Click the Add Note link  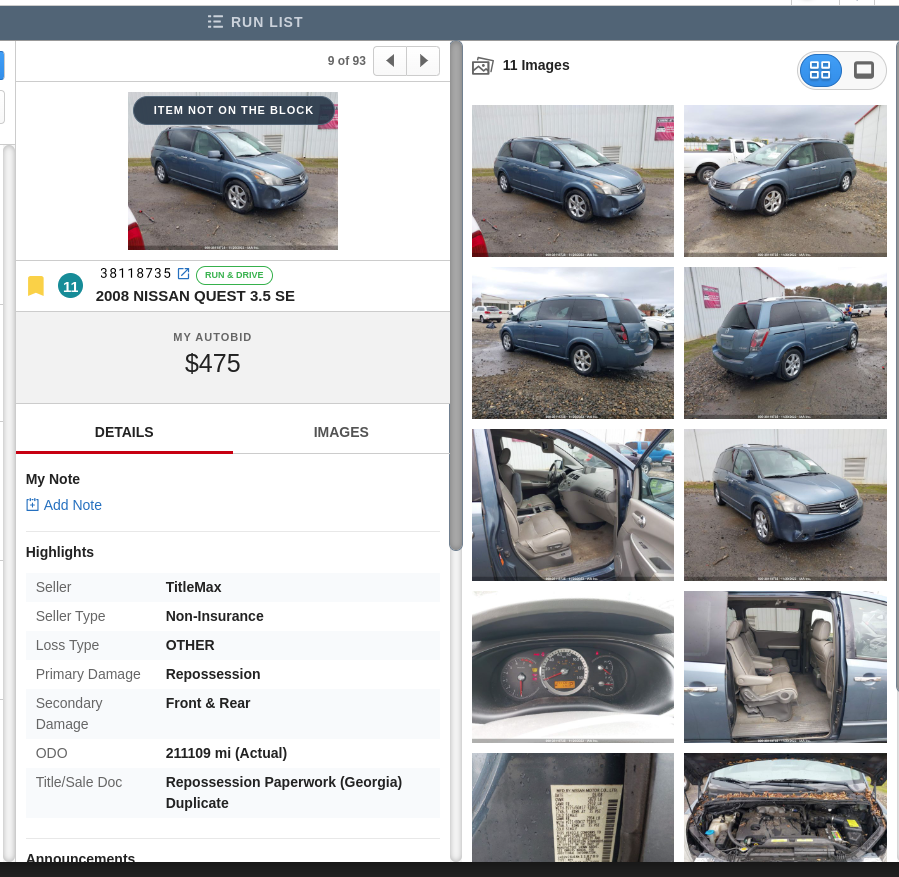(x=73, y=505)
